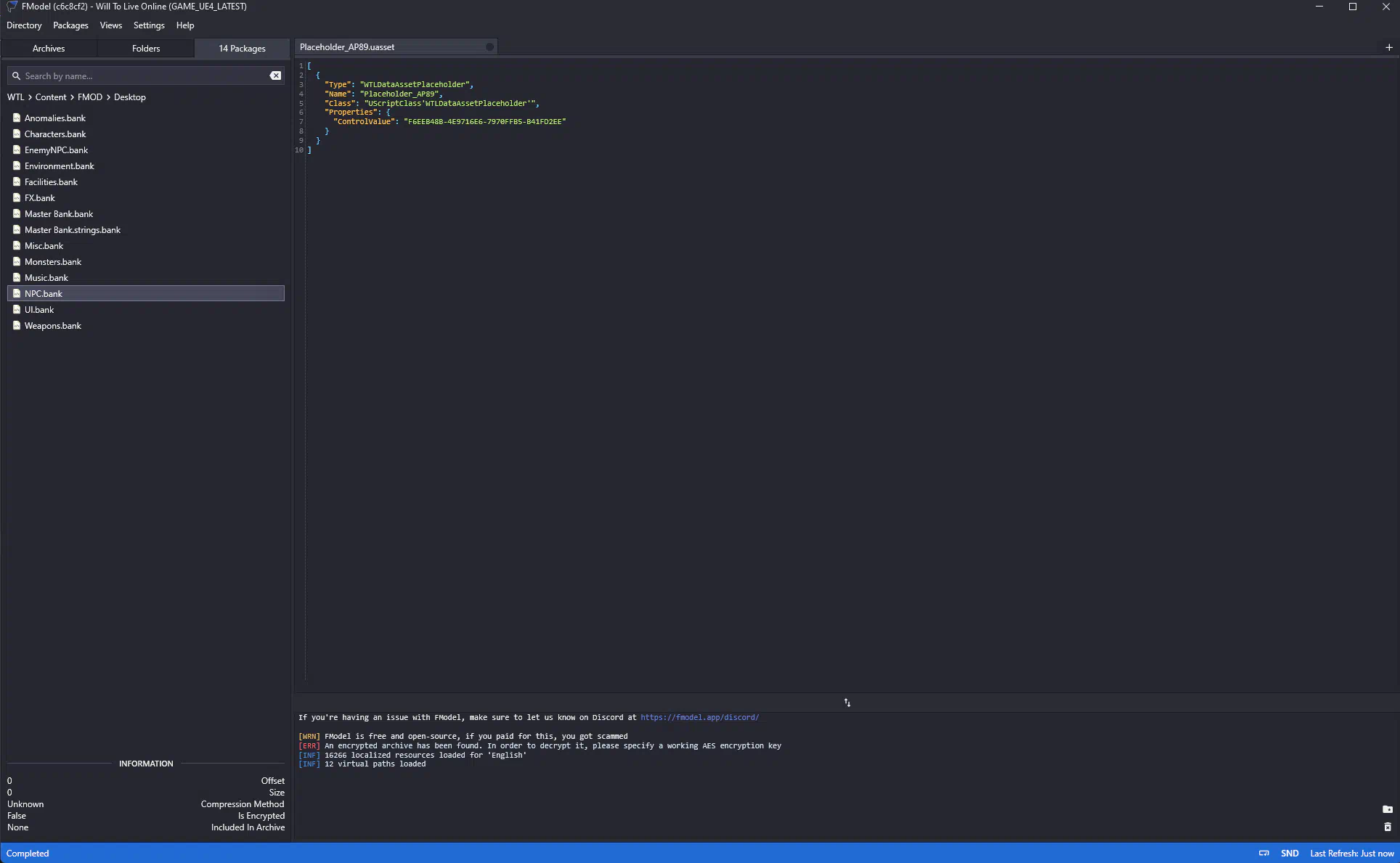Open the Directory menu
This screenshot has width=1400, height=863.
pyautogui.click(x=24, y=25)
